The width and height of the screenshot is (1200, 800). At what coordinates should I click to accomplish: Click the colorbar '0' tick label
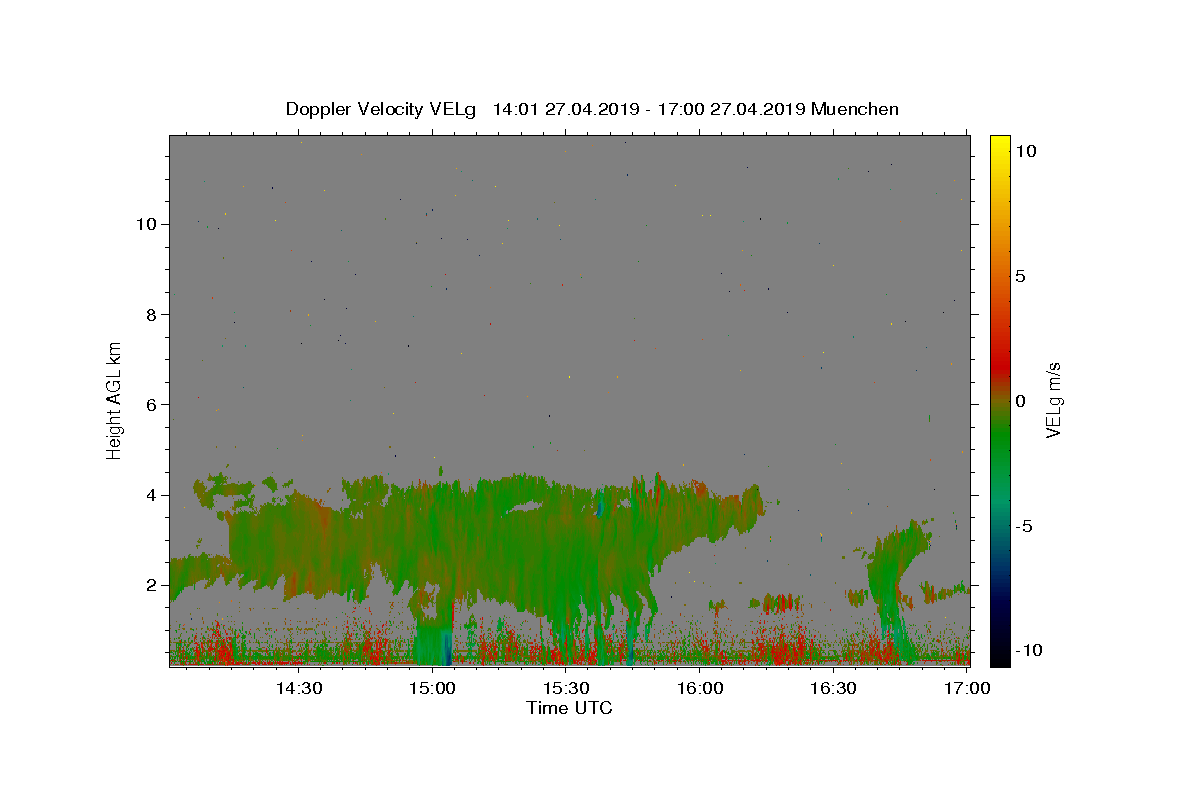(x=1020, y=401)
